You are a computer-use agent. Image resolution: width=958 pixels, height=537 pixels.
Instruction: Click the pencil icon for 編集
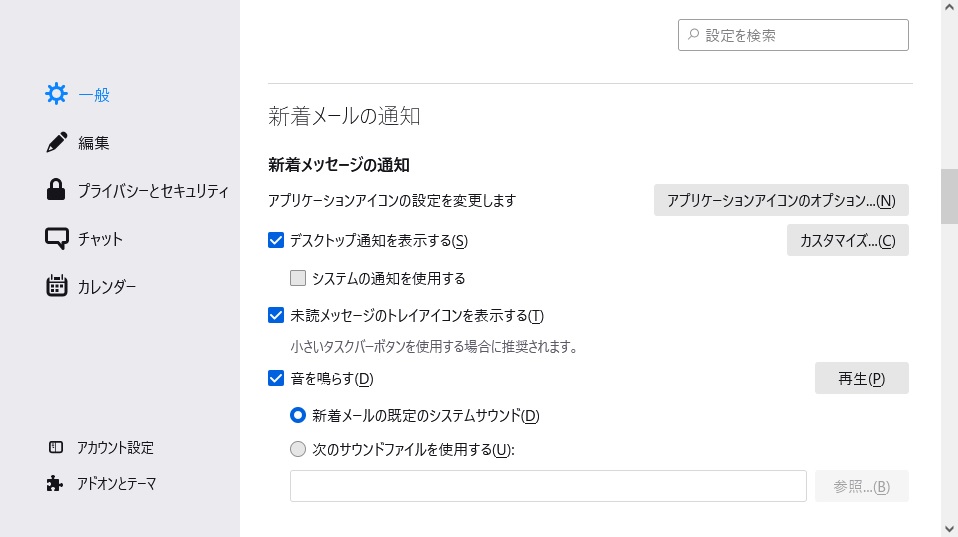pyautogui.click(x=57, y=143)
